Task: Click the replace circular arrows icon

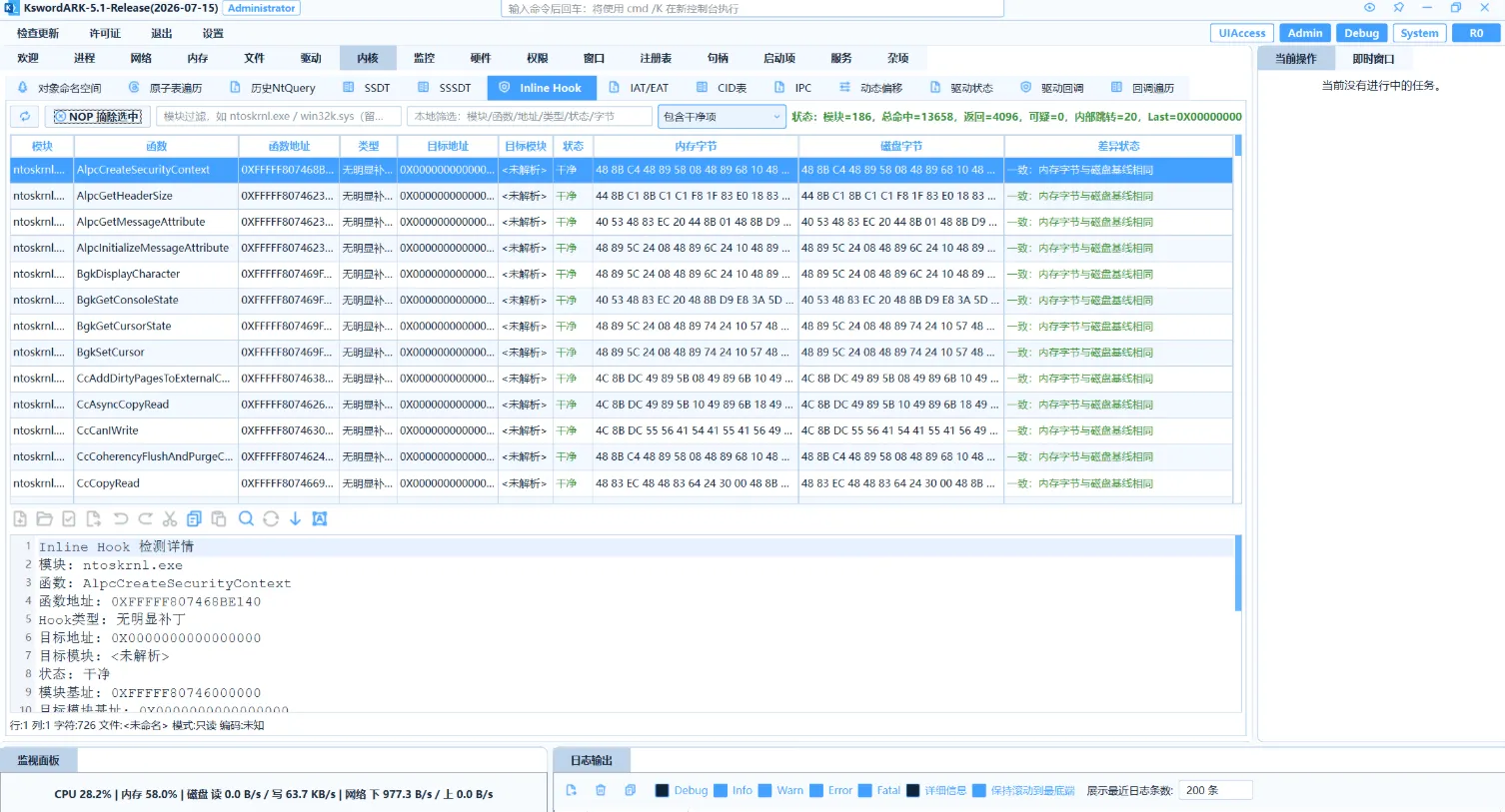Action: 271,518
